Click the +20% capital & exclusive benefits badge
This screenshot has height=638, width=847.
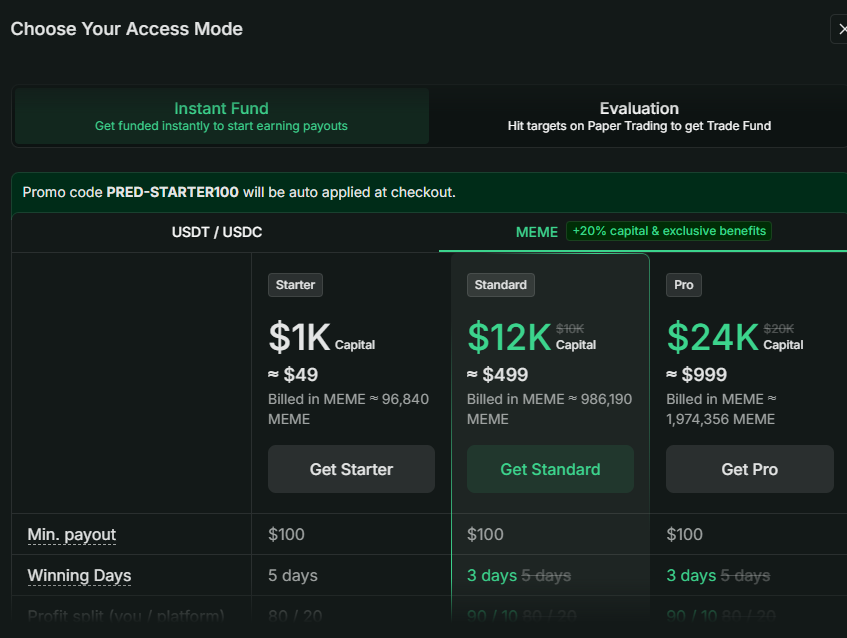pyautogui.click(x=669, y=231)
